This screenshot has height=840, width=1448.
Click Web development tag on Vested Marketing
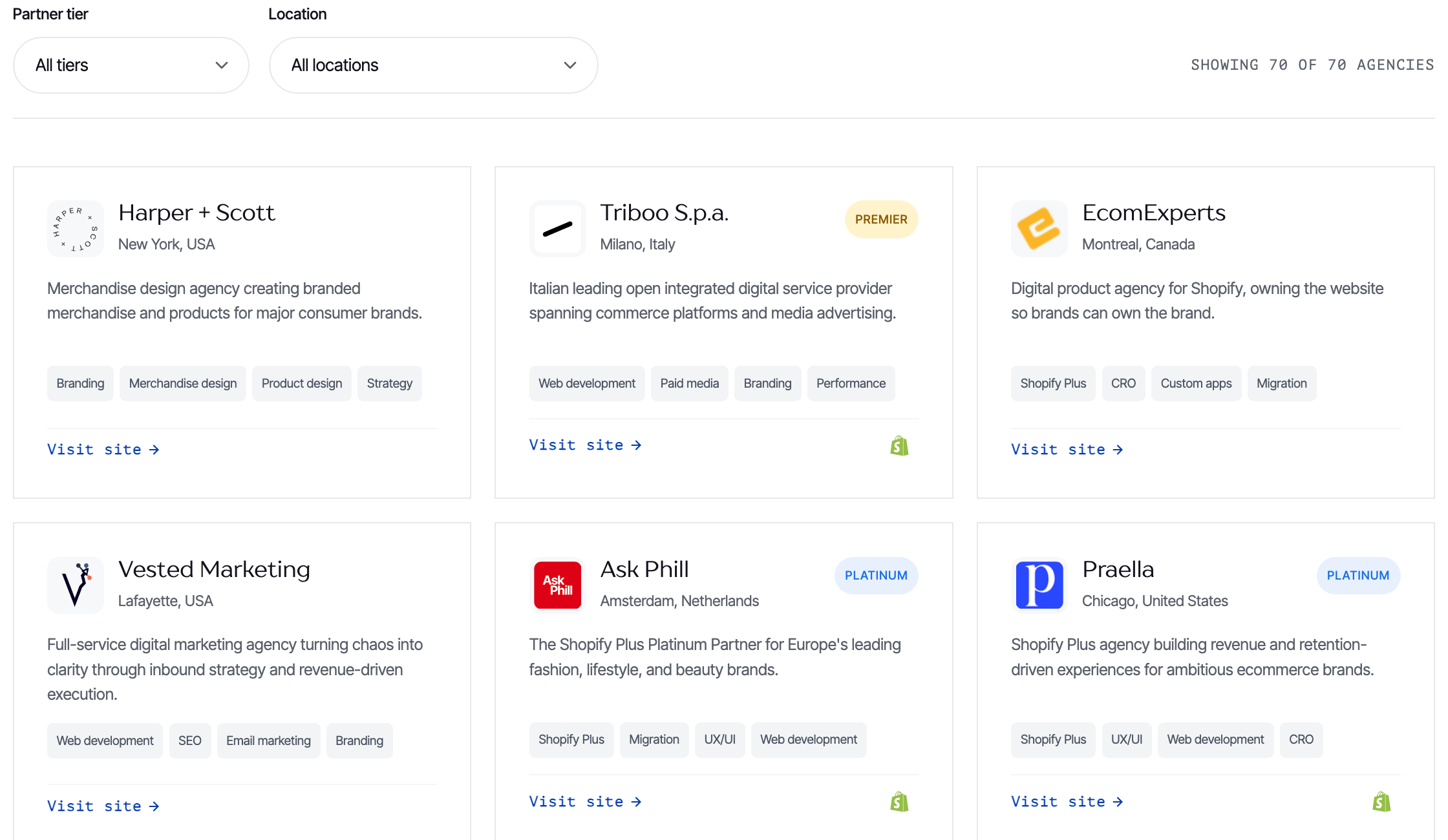click(105, 741)
